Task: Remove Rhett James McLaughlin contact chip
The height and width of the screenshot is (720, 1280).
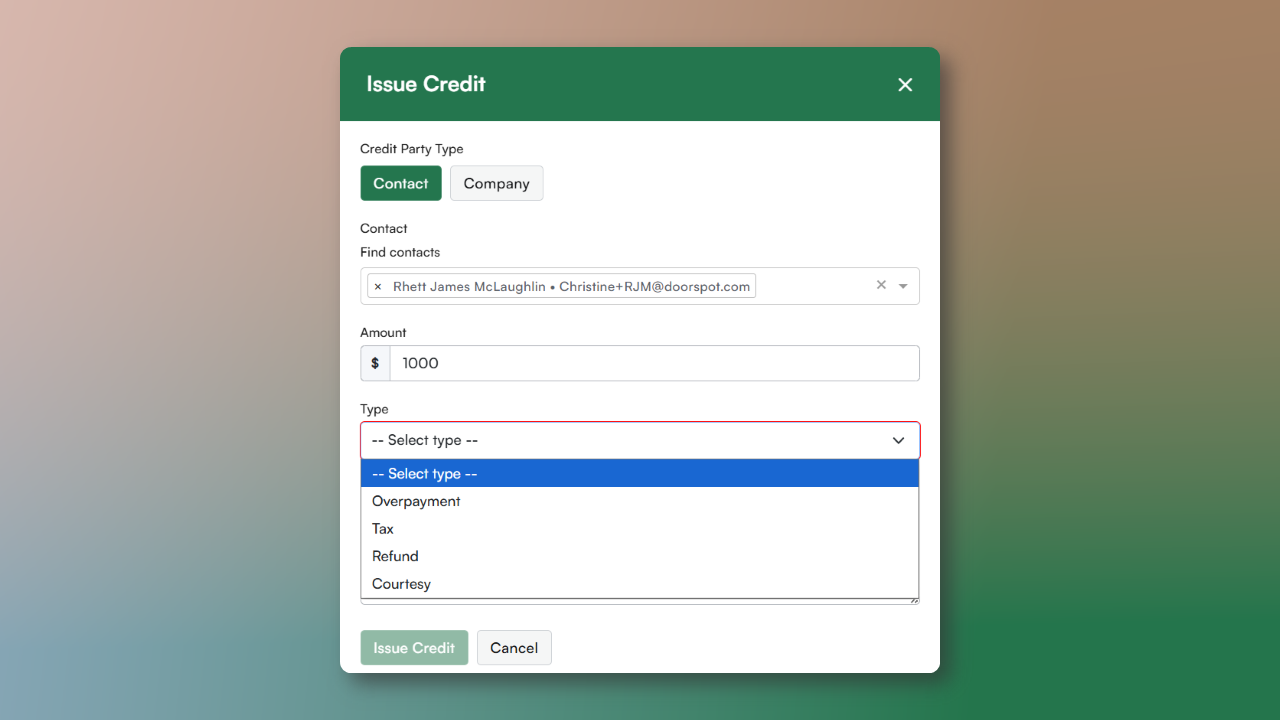Action: click(x=378, y=287)
